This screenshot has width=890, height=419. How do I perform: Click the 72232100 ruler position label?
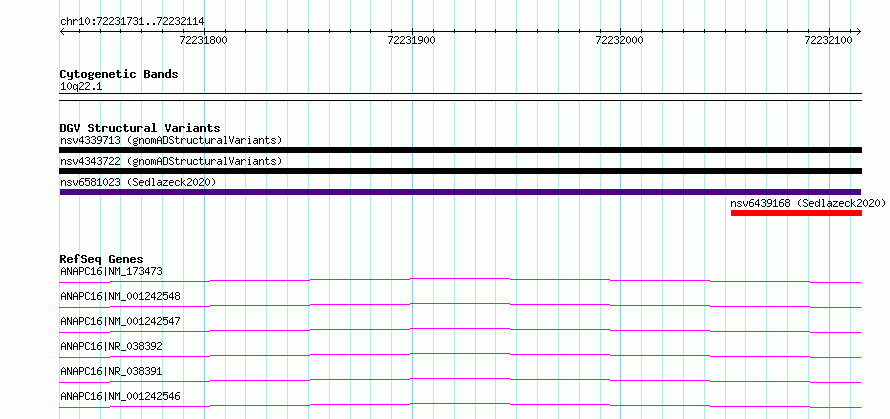[x=828, y=40]
